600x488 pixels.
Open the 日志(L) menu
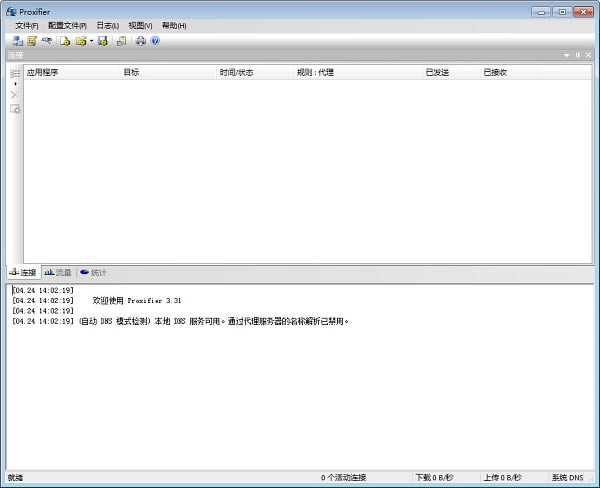[108, 26]
